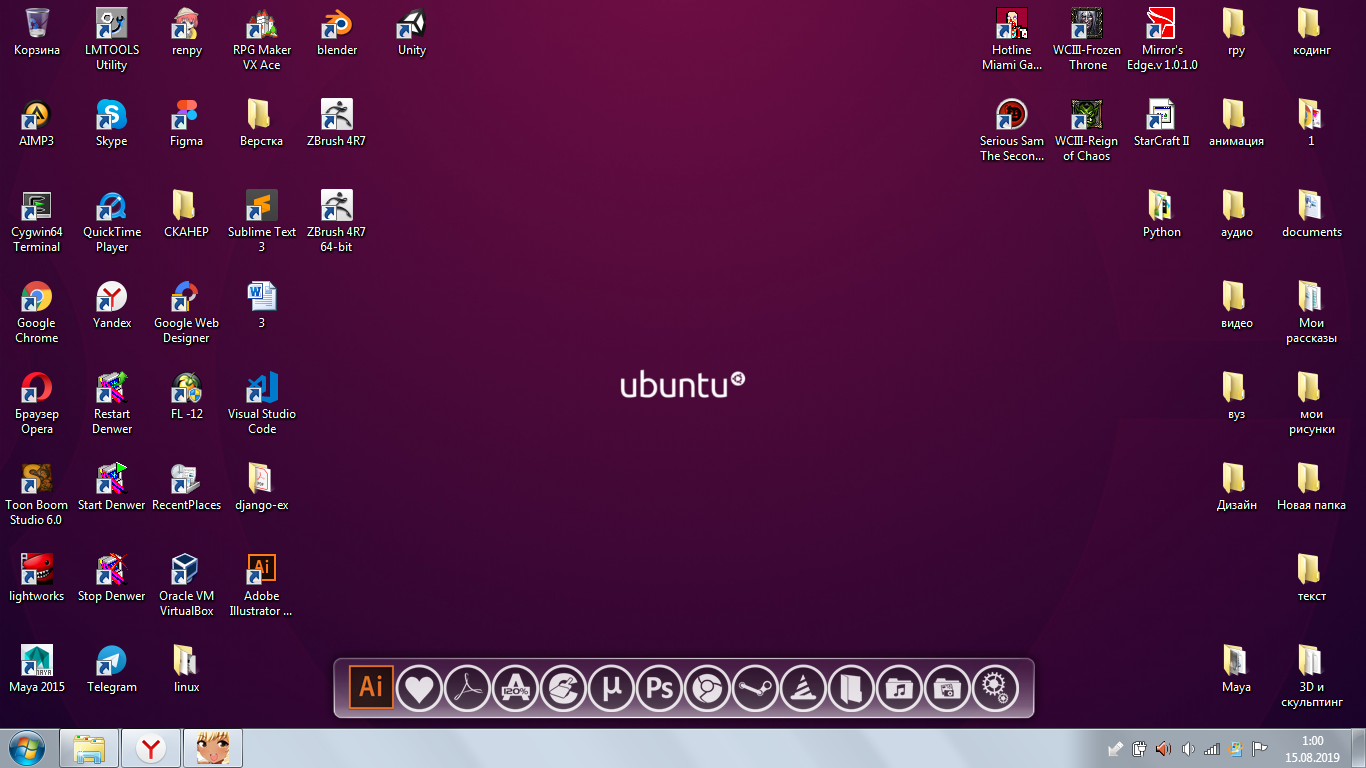This screenshot has height=768, width=1366.
Task: Select the Figma desktop shortcut
Action: (x=186, y=123)
